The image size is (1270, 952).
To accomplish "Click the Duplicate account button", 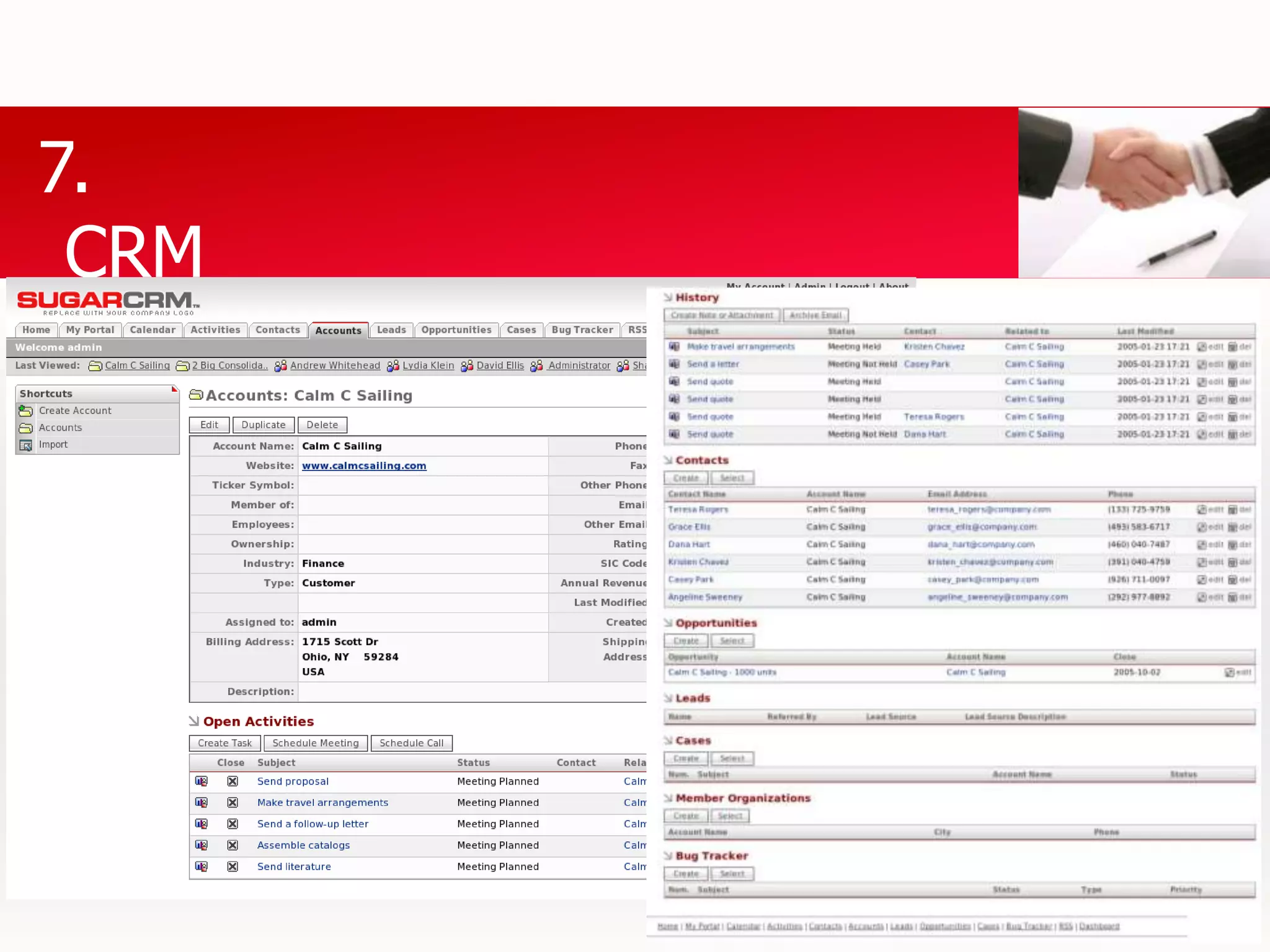I will 263,425.
